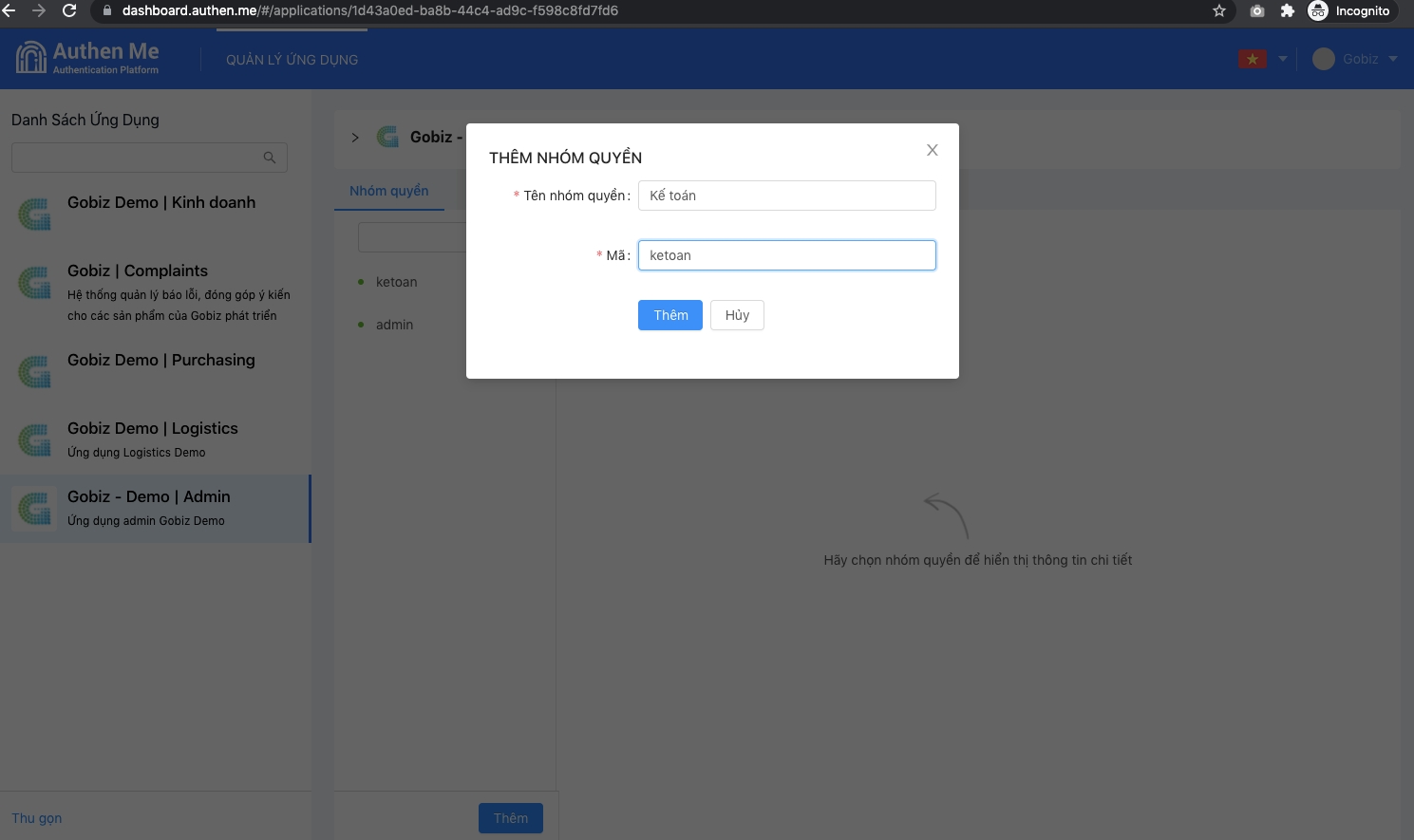Click the blue Thêm button in dialog

[x=669, y=315]
